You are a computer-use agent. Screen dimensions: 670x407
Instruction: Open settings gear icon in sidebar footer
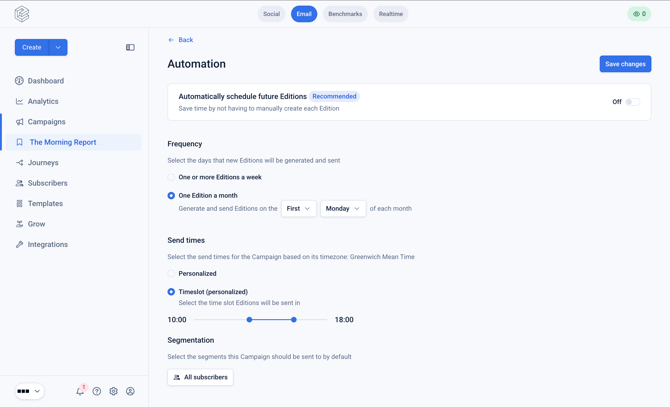click(x=113, y=391)
